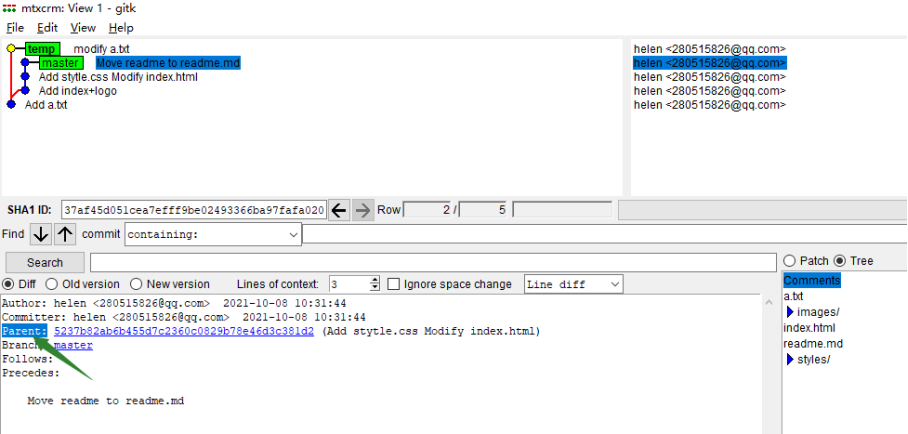Click the Follows: line in details

(28, 359)
